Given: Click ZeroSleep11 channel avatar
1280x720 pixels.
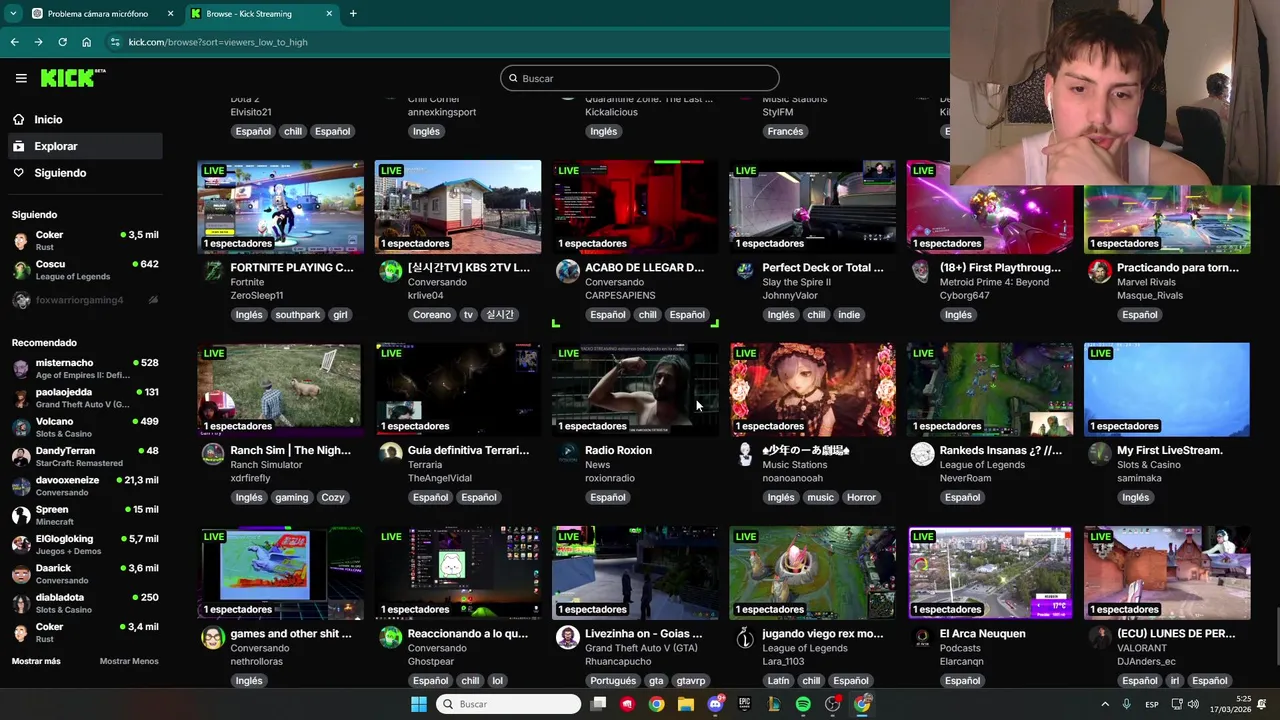Looking at the screenshot, I should (213, 271).
